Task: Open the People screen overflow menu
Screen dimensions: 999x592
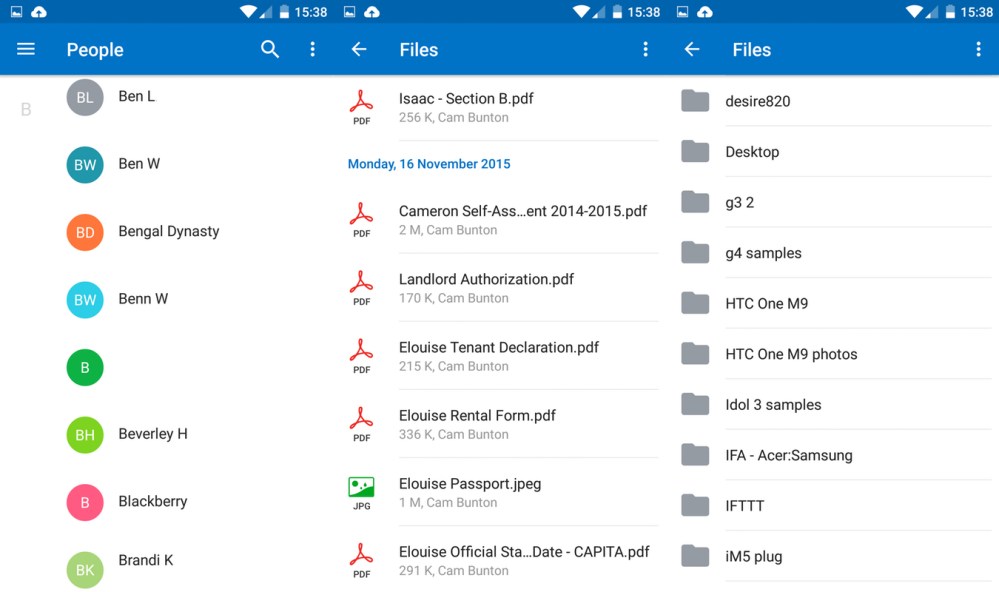Action: [x=312, y=49]
